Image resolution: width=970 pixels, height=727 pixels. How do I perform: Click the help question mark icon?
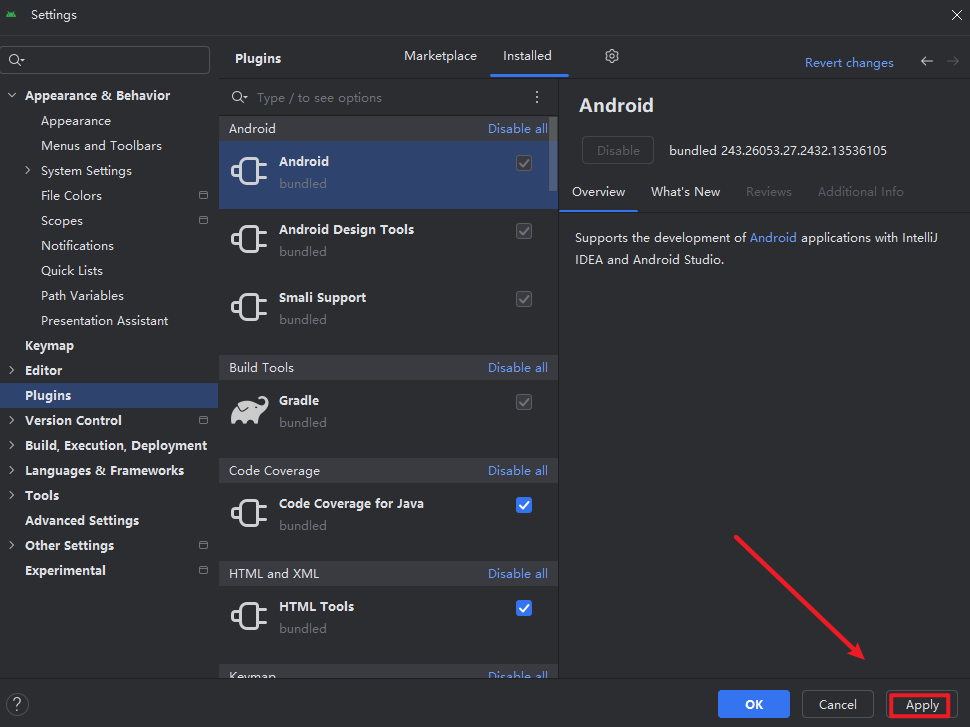coord(18,704)
